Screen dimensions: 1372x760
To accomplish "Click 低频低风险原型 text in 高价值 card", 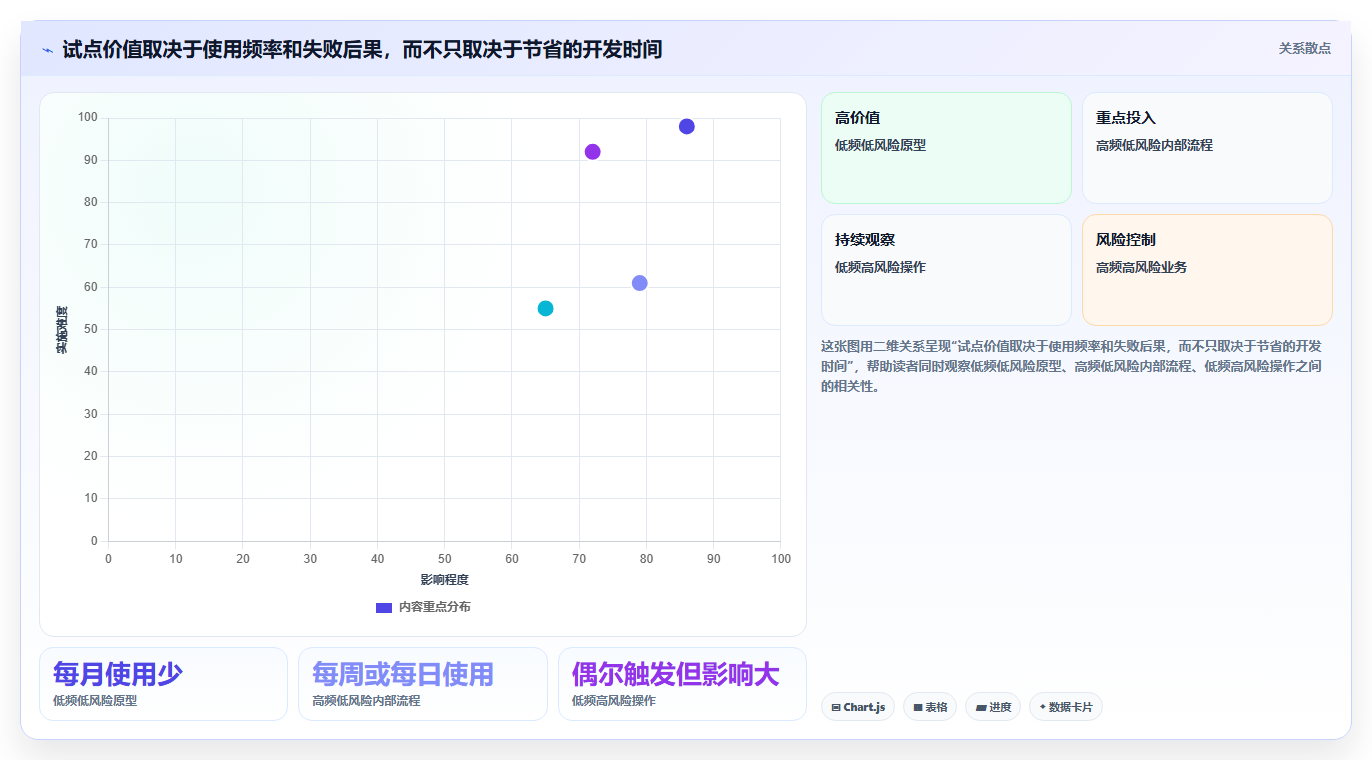I will point(881,145).
